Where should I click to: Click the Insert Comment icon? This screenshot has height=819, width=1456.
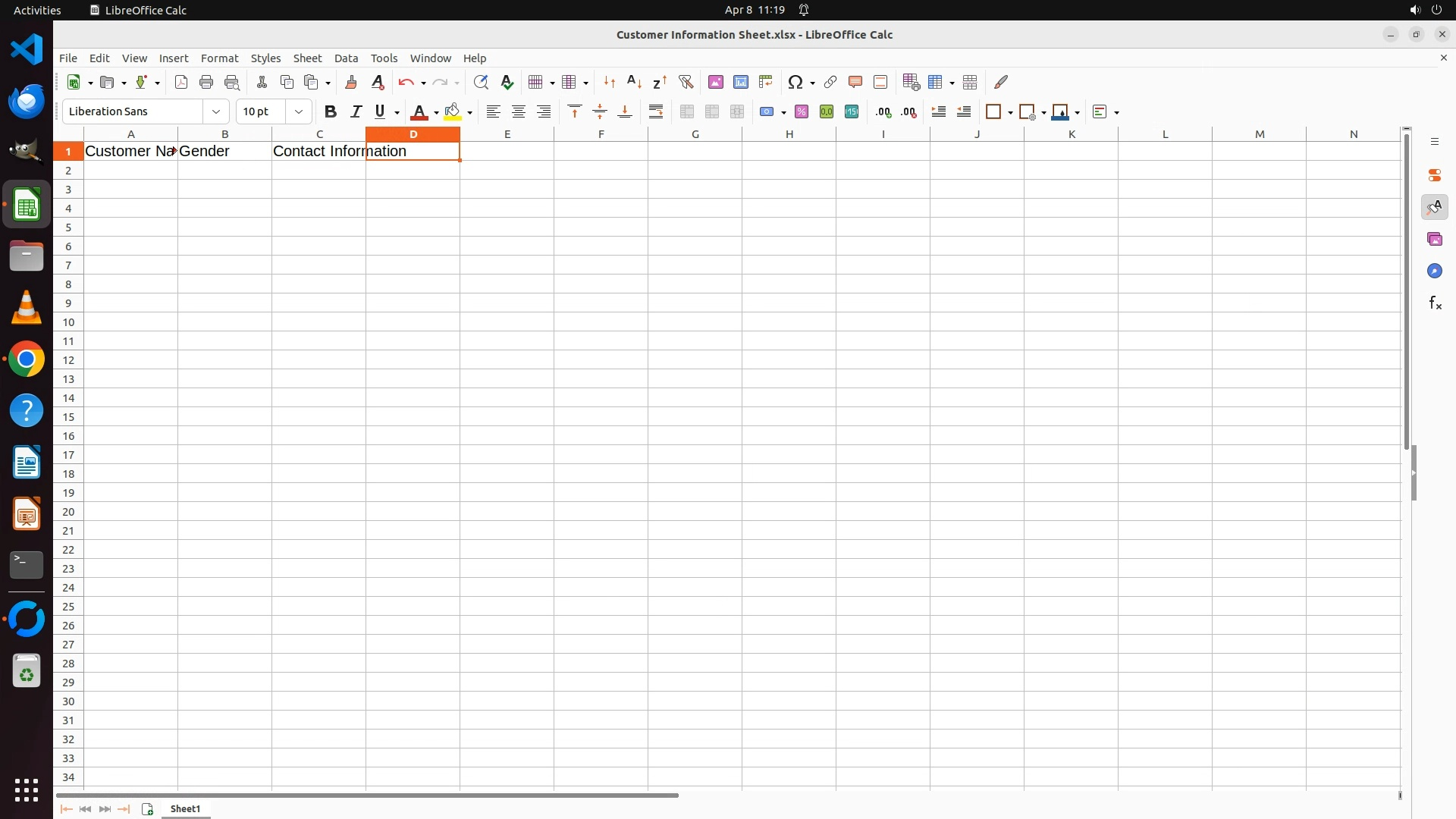[855, 82]
